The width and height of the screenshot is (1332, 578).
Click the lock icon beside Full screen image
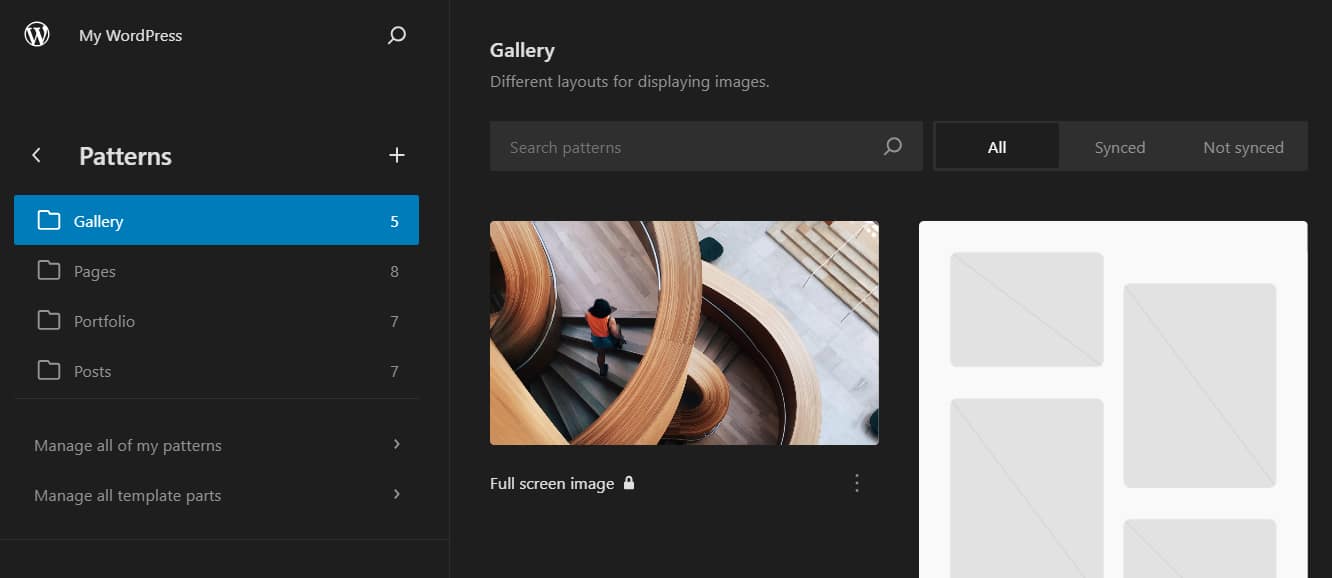tap(629, 482)
